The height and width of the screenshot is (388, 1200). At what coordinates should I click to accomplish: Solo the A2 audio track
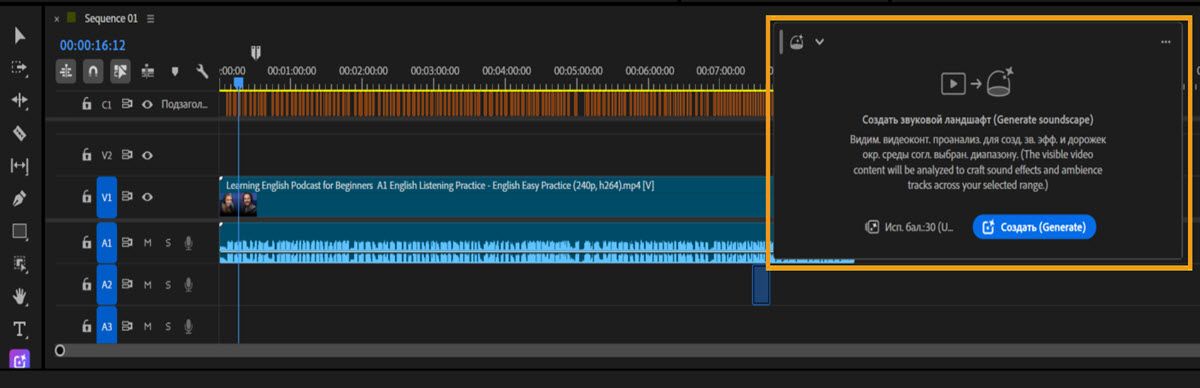(168, 285)
